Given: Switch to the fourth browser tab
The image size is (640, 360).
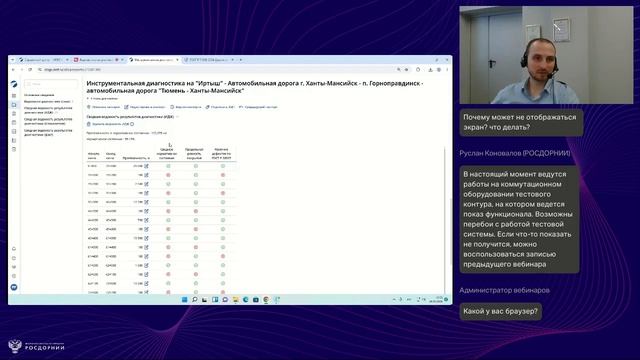Looking at the screenshot, I should coord(209,60).
